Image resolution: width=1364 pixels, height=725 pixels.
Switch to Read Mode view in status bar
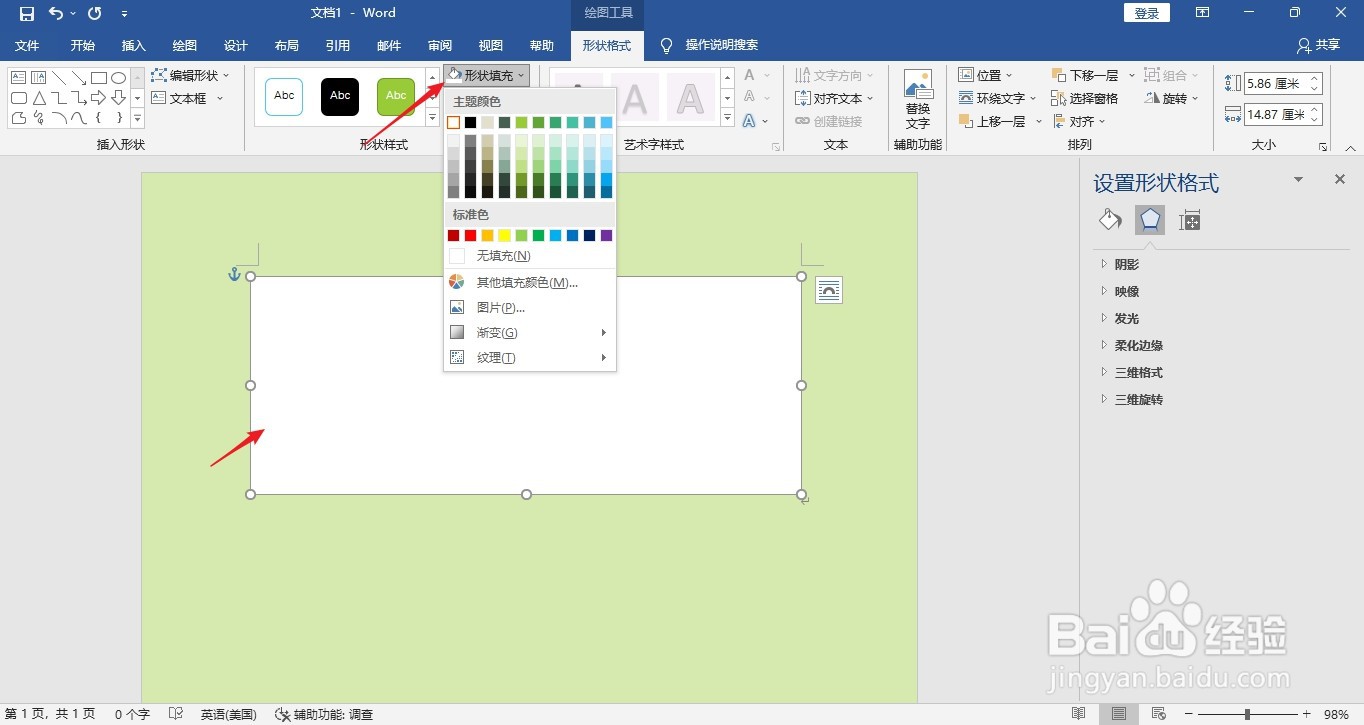point(1079,714)
